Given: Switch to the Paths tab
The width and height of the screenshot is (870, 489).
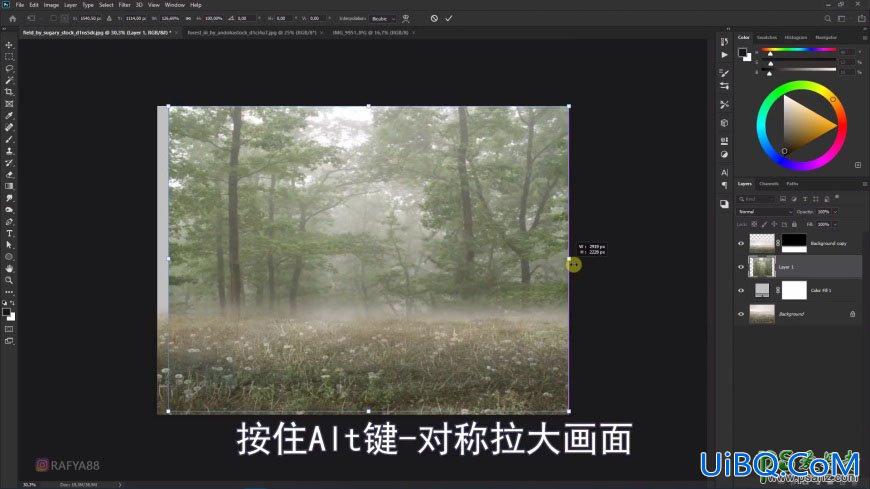Looking at the screenshot, I should 792,184.
